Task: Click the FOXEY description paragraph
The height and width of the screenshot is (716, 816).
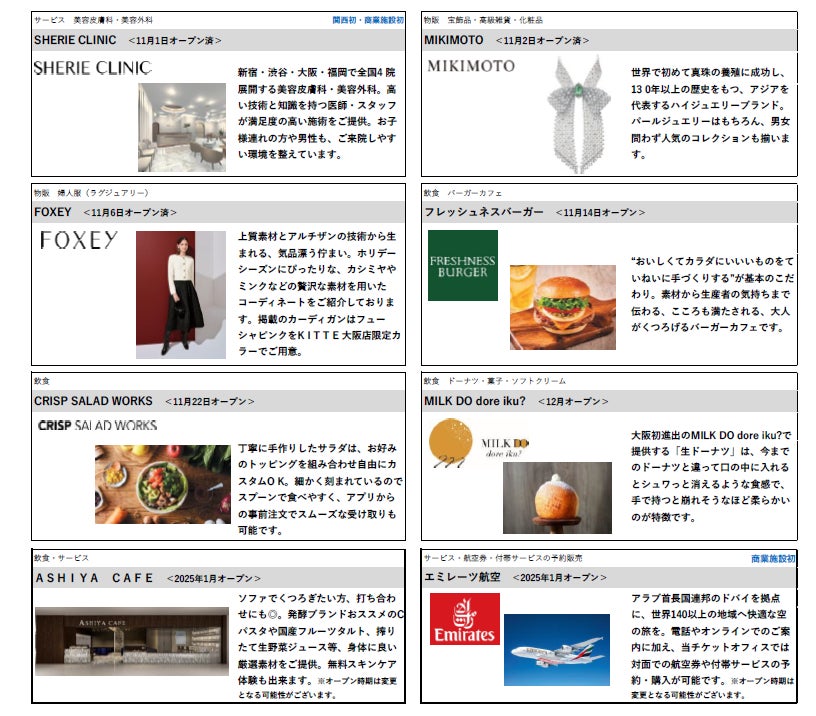Action: (319, 294)
